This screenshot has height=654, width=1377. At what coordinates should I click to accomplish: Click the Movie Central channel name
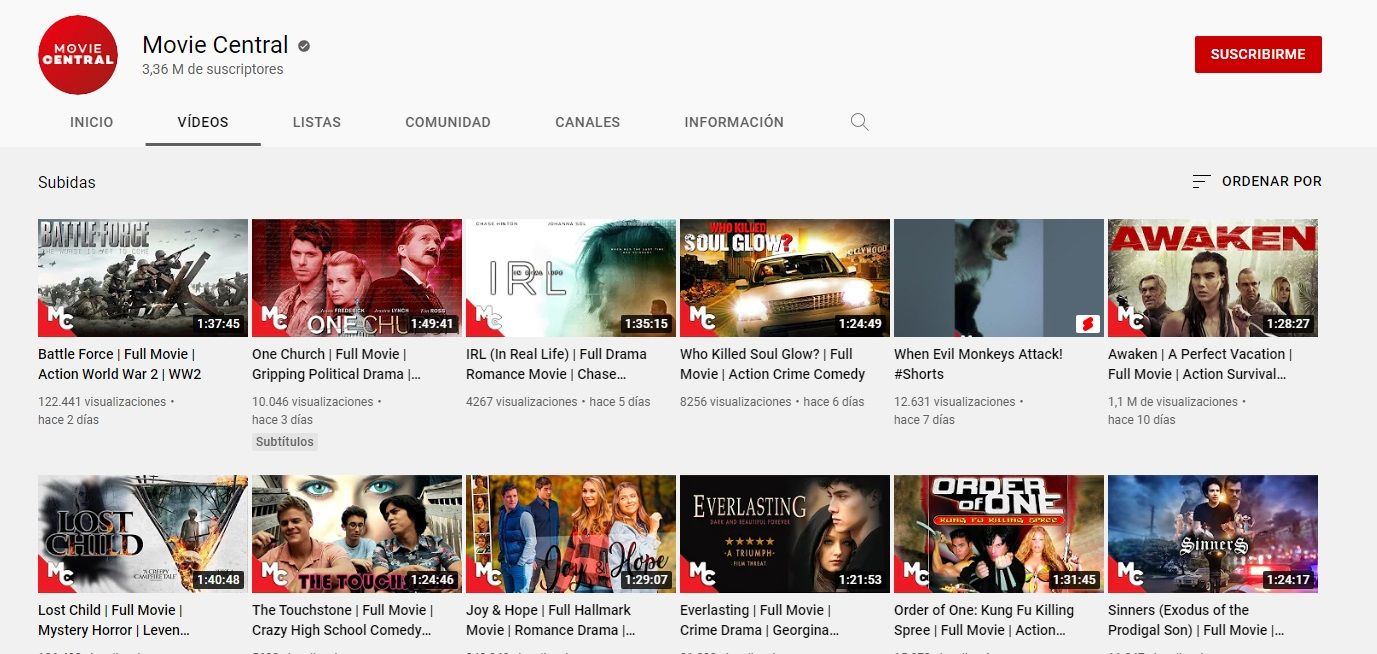pos(215,45)
